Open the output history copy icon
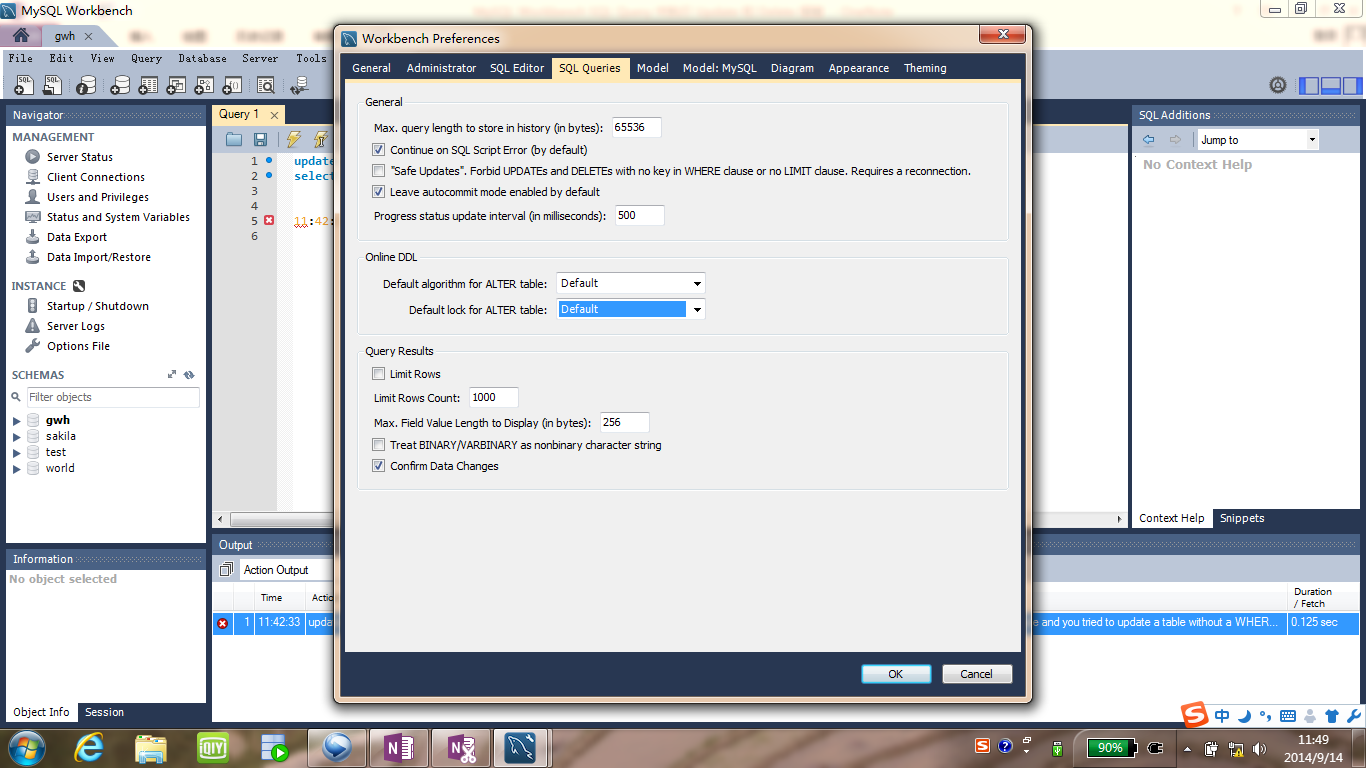 pos(226,570)
